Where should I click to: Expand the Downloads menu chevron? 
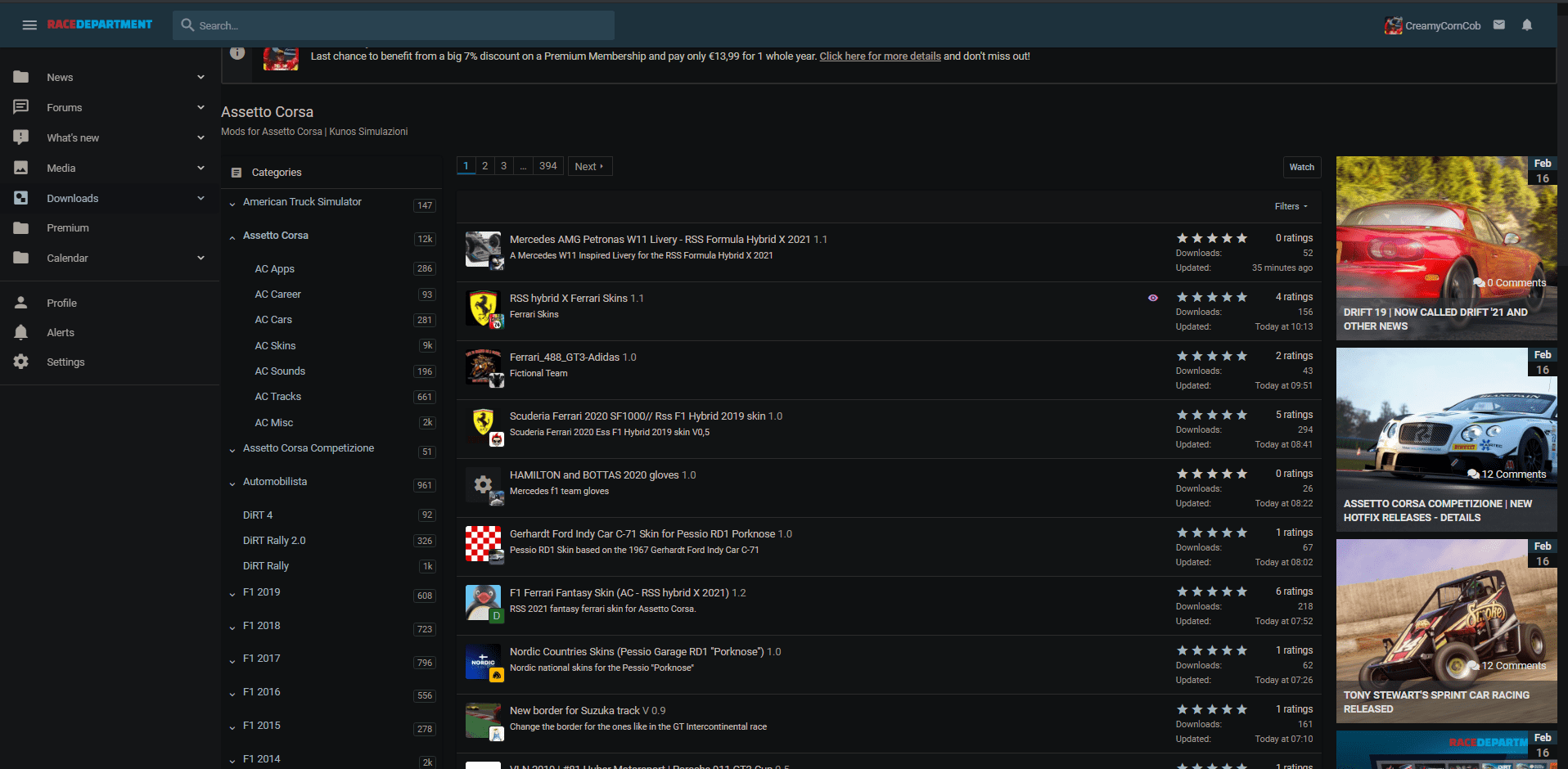[x=201, y=198]
